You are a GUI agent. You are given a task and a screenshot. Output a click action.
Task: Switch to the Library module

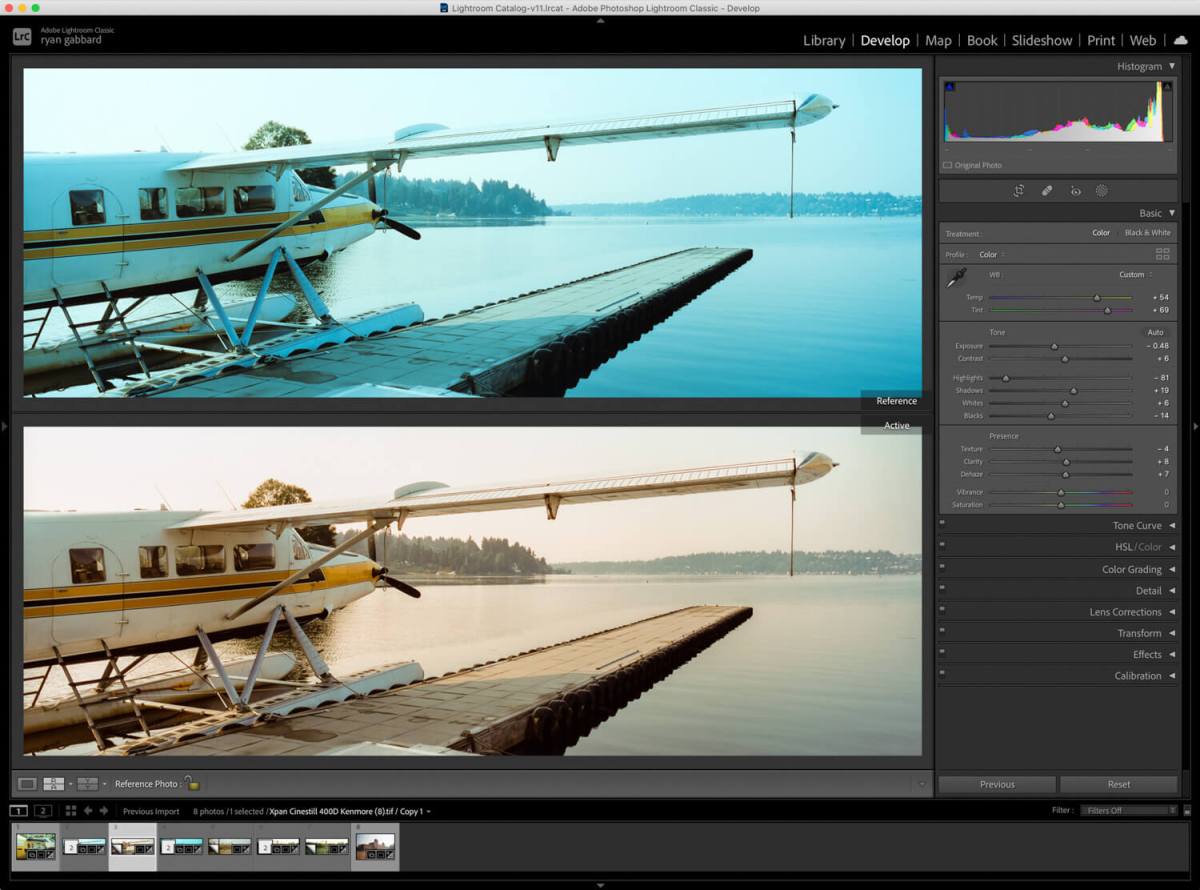tap(824, 41)
